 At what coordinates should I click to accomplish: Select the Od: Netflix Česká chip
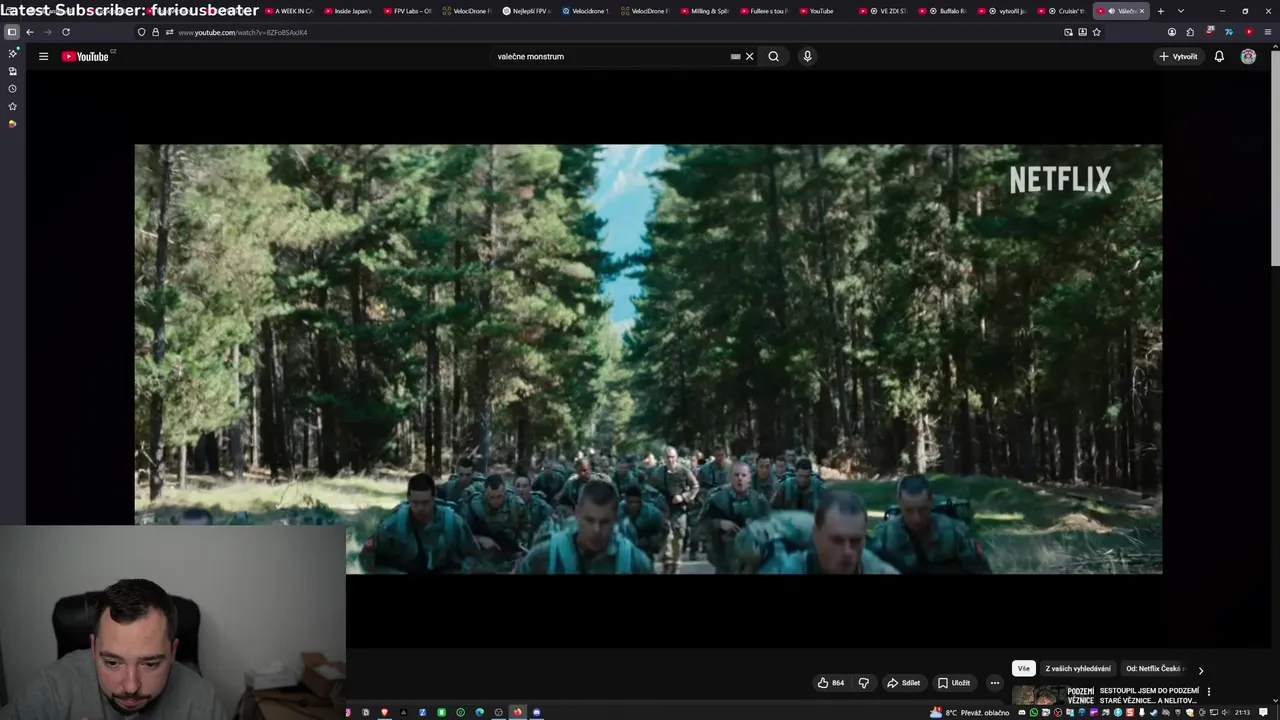click(x=1154, y=669)
